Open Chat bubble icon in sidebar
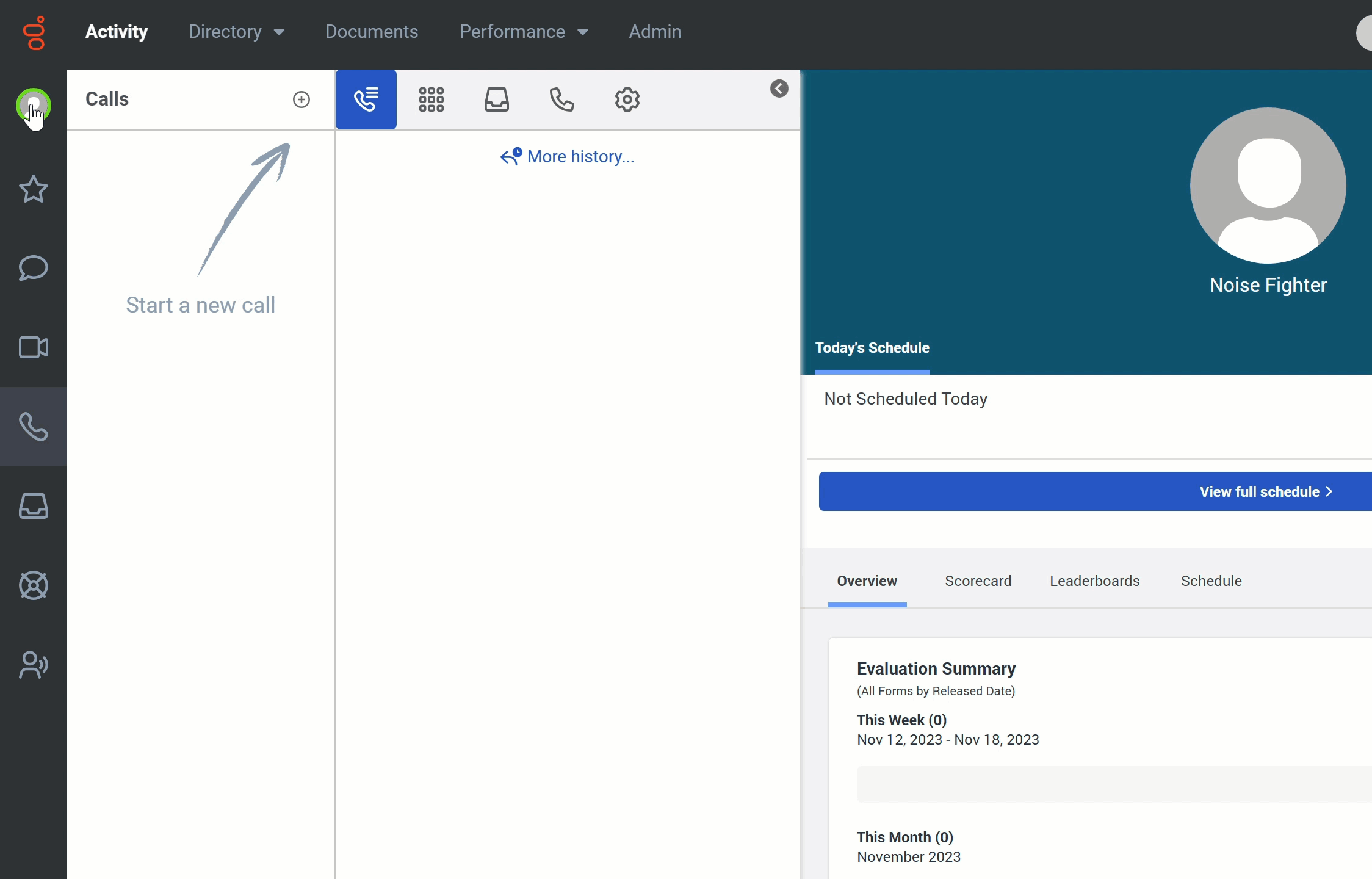This screenshot has width=1372, height=879. point(34,268)
